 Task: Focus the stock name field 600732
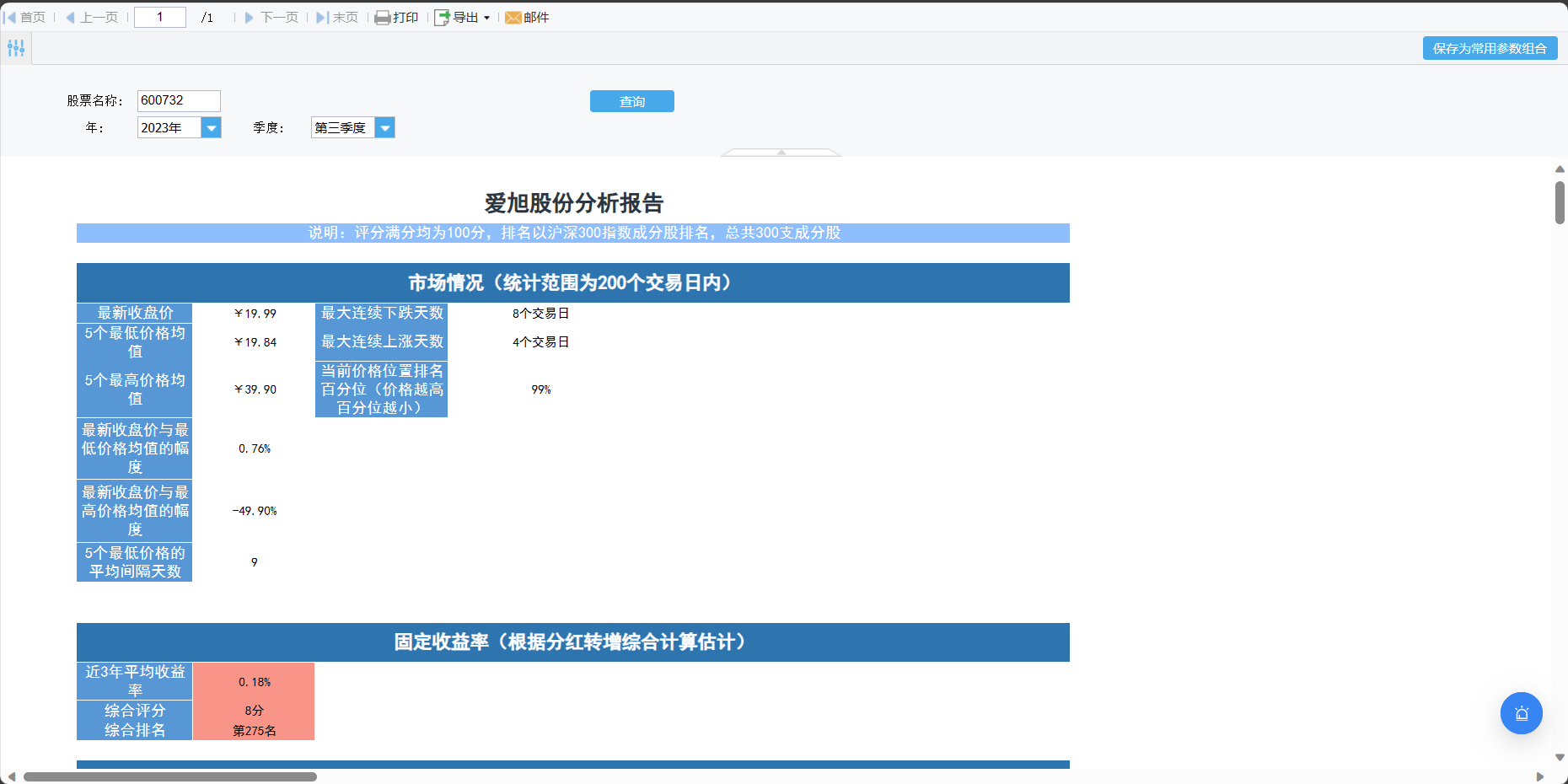tap(179, 100)
